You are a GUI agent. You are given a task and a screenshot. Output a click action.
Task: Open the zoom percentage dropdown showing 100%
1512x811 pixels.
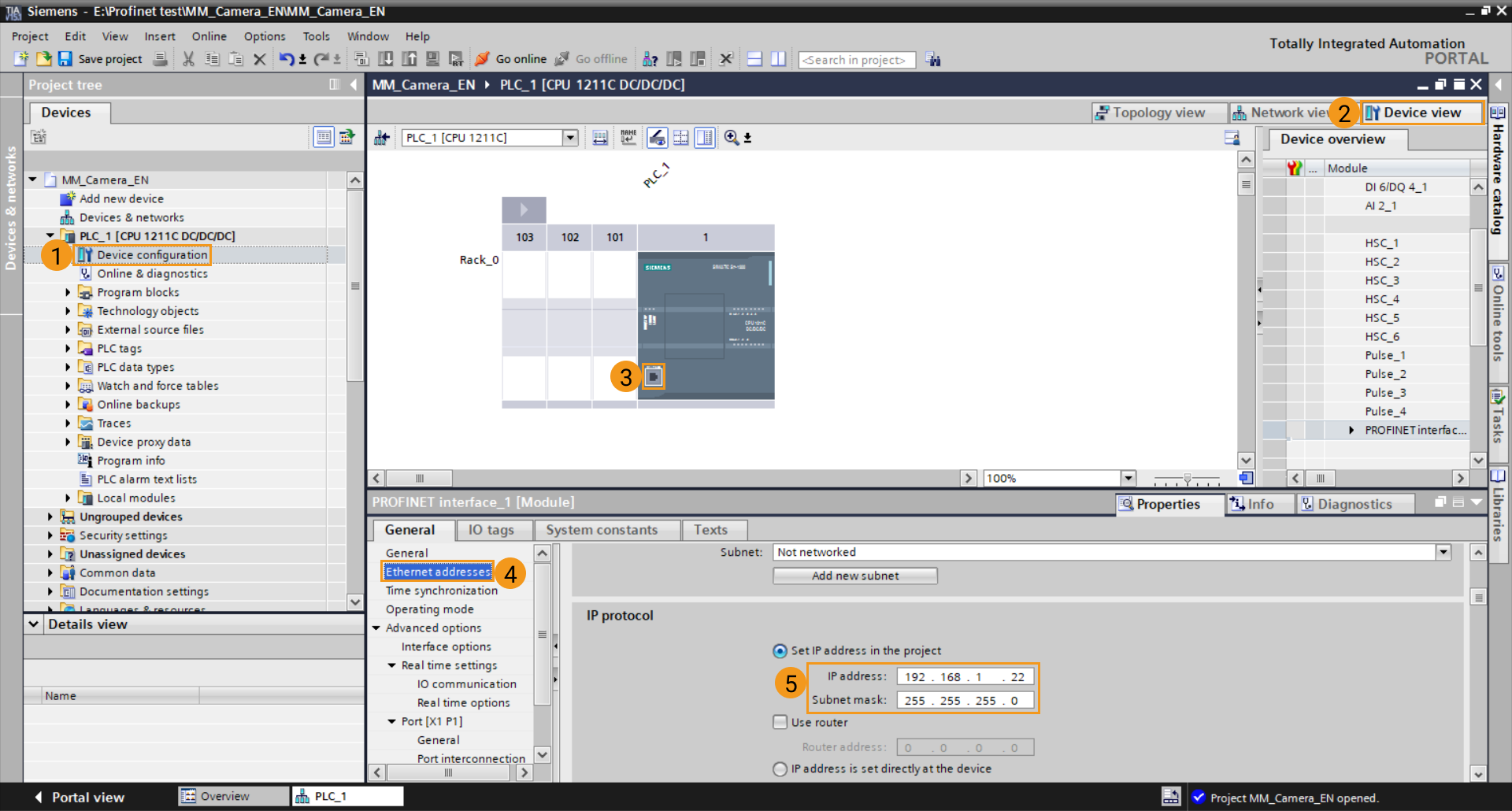[1128, 478]
